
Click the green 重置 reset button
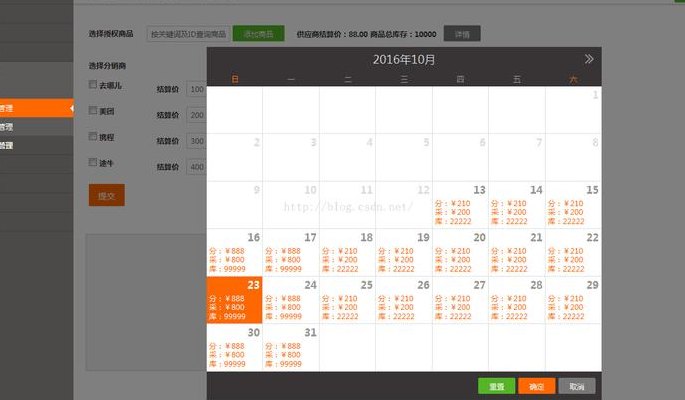[x=496, y=386]
